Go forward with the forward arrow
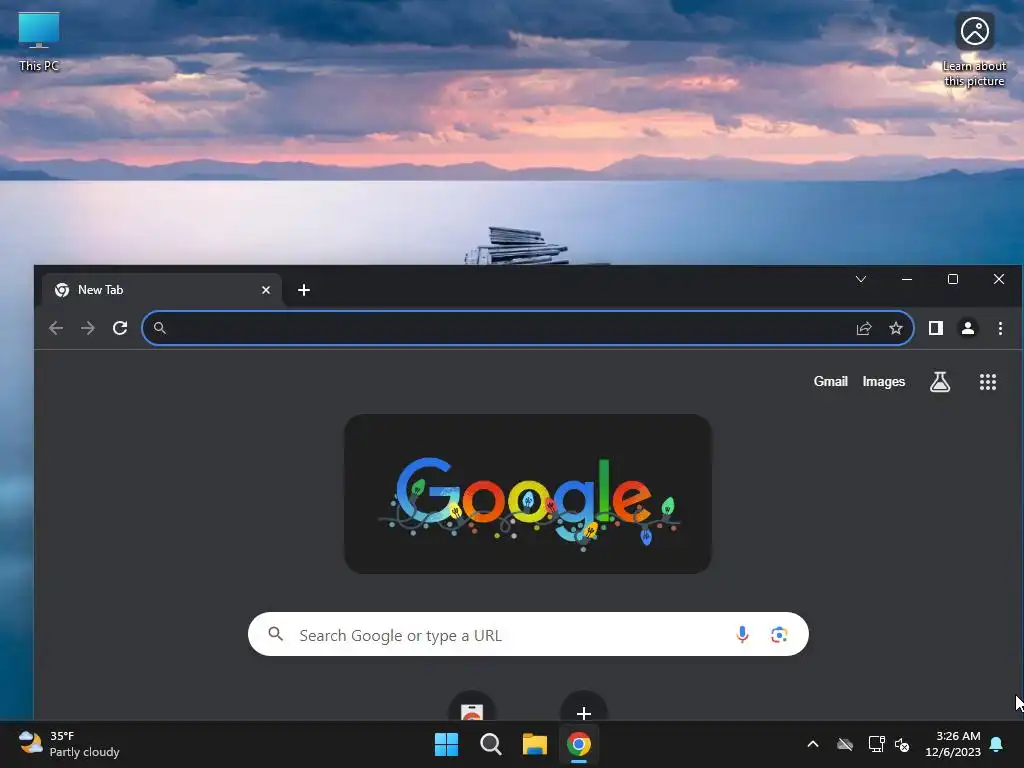The height and width of the screenshot is (768, 1024). click(88, 328)
